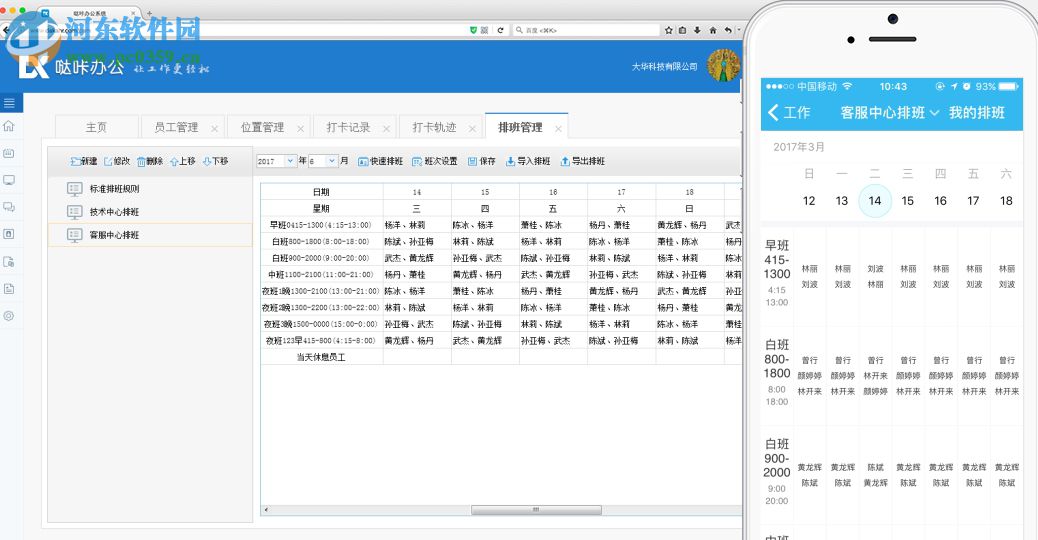Viewport: 1038px width, 540px height.
Task: Click left arrow of table horizontal scrollbar
Action: pyautogui.click(x=266, y=510)
